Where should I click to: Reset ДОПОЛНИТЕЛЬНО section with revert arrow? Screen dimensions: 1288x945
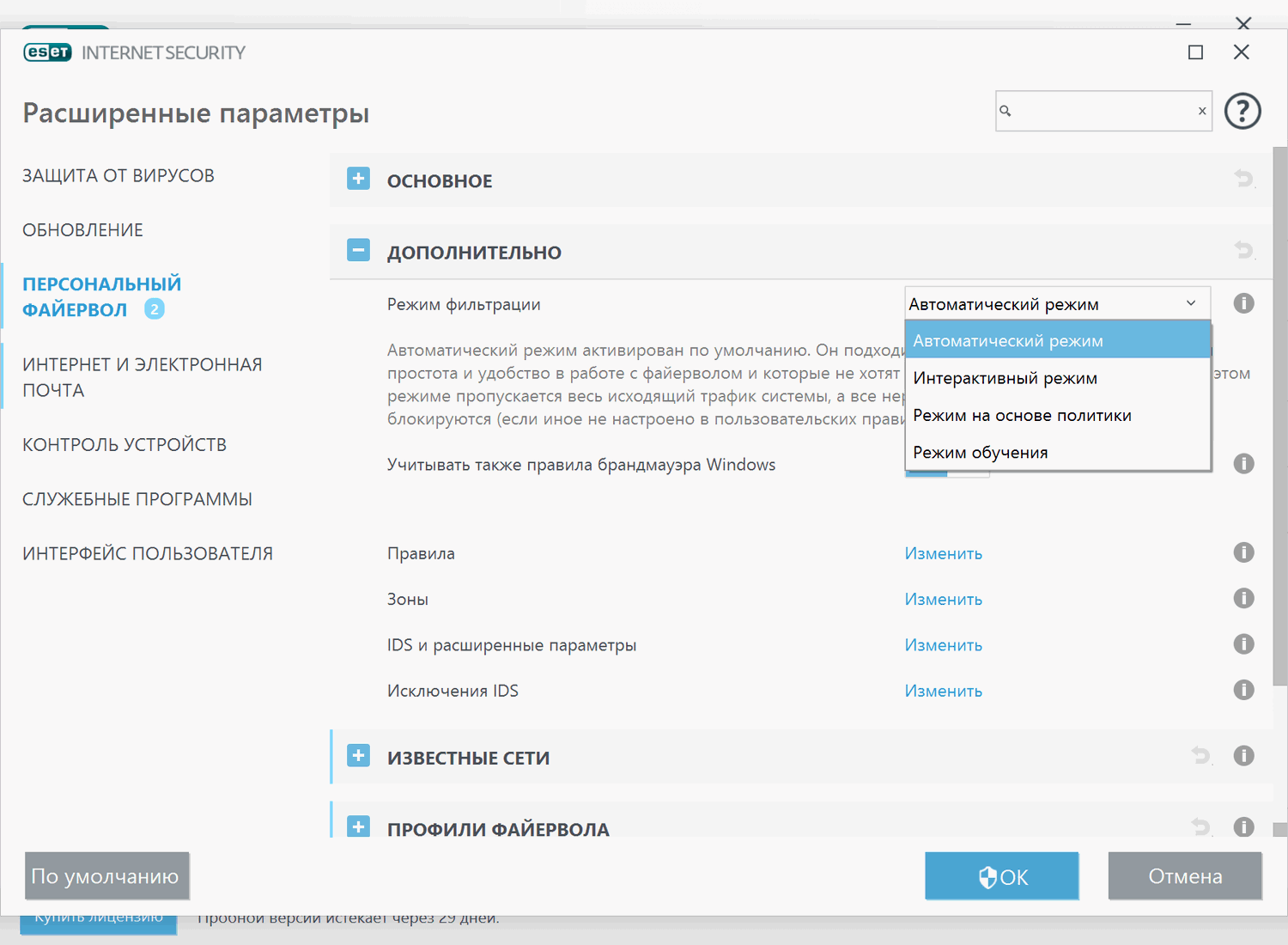pos(1243,250)
